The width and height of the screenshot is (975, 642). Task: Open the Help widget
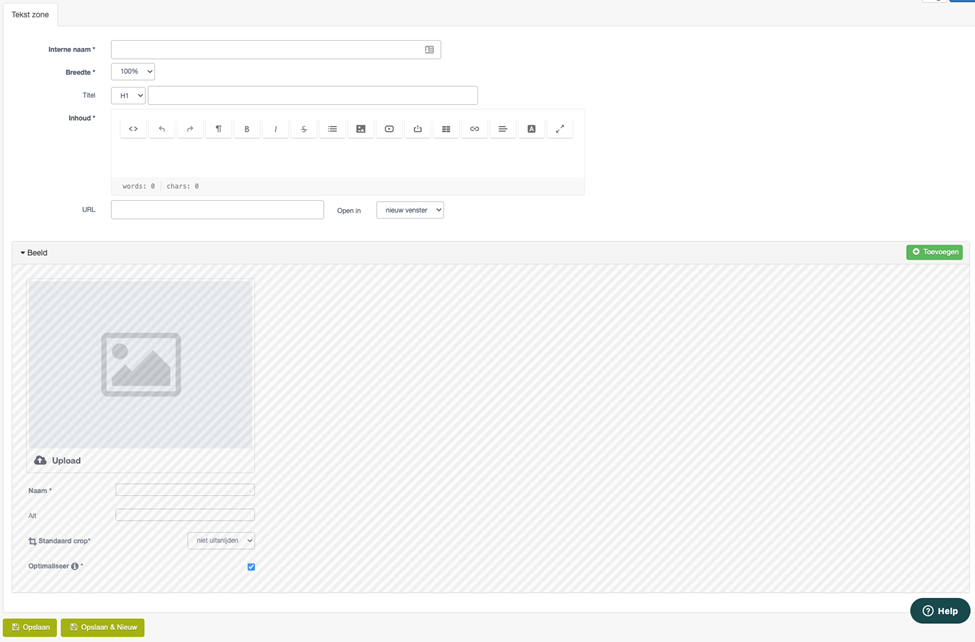pos(940,611)
